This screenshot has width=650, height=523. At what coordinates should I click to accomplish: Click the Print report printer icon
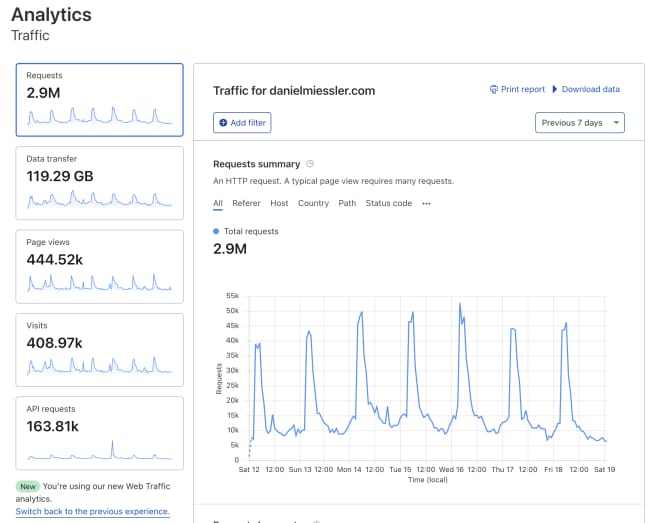click(x=493, y=90)
